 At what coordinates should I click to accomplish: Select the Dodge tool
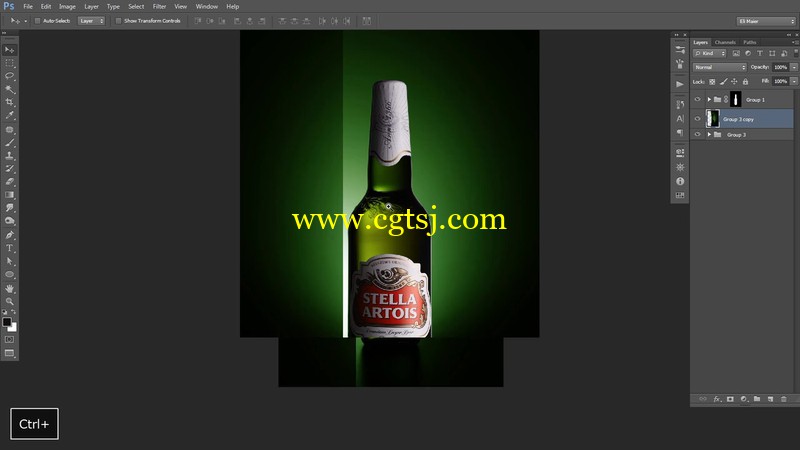coord(9,221)
